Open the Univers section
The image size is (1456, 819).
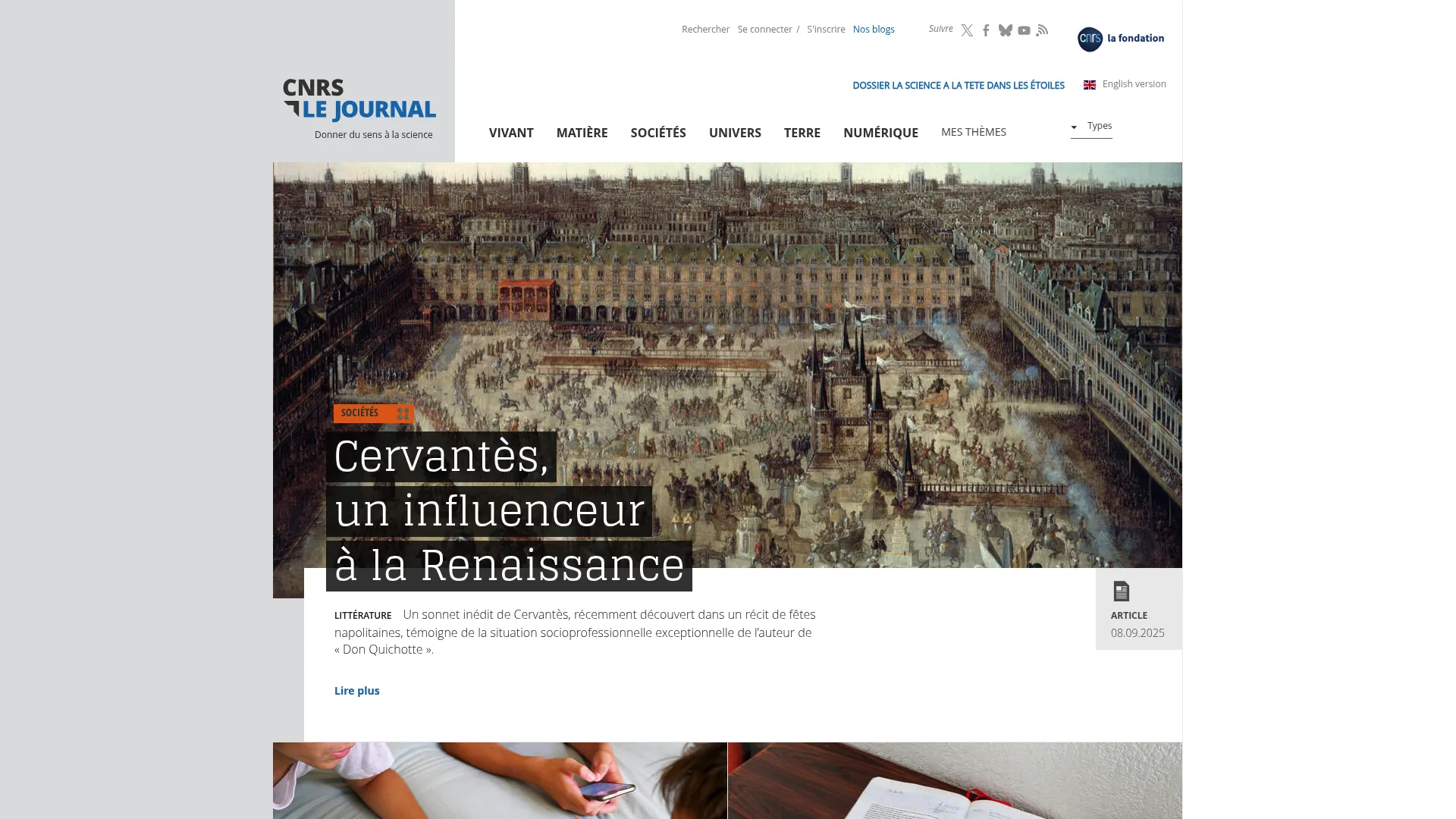735,133
